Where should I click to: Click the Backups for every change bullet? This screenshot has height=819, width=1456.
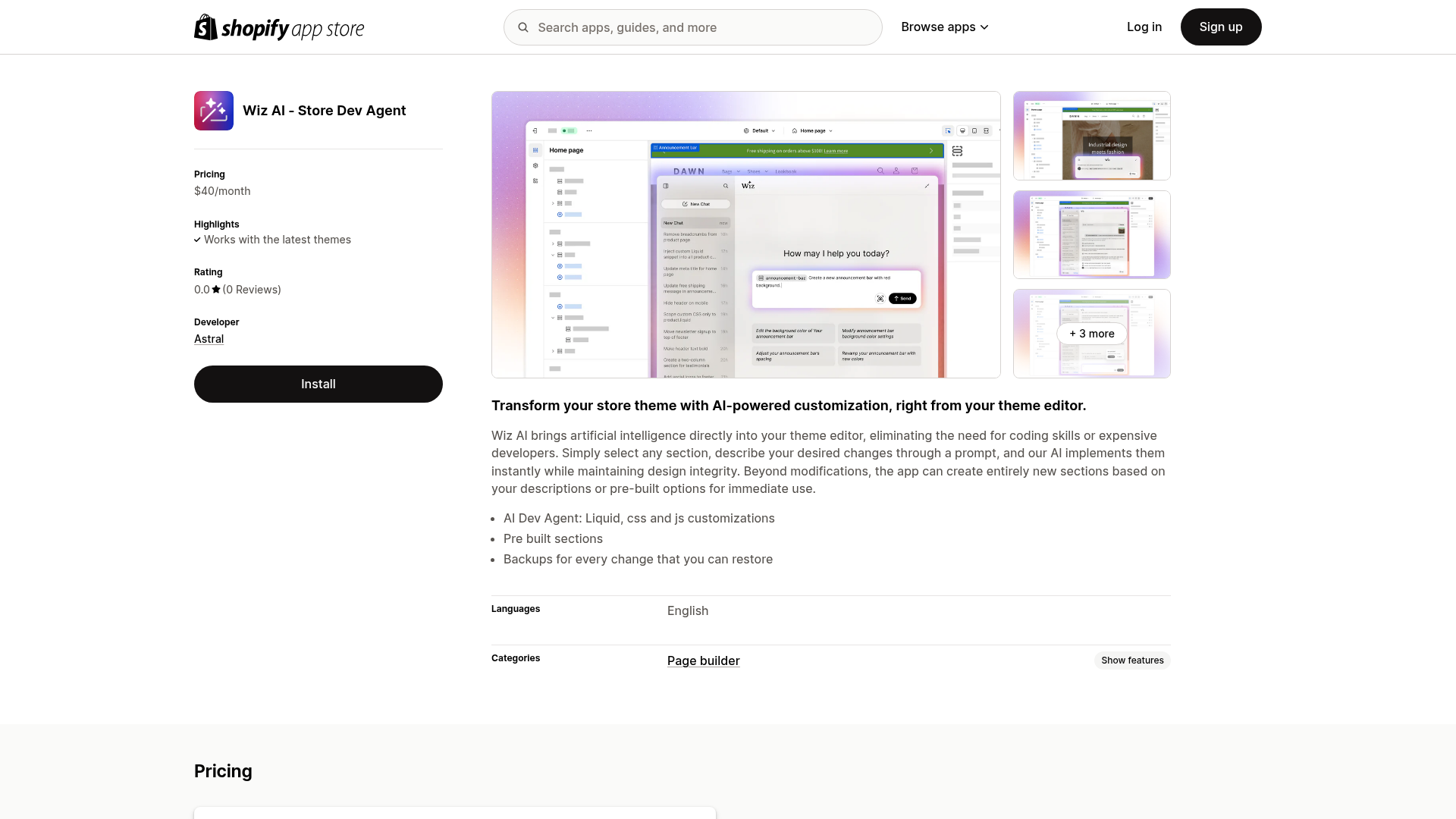coord(639,560)
